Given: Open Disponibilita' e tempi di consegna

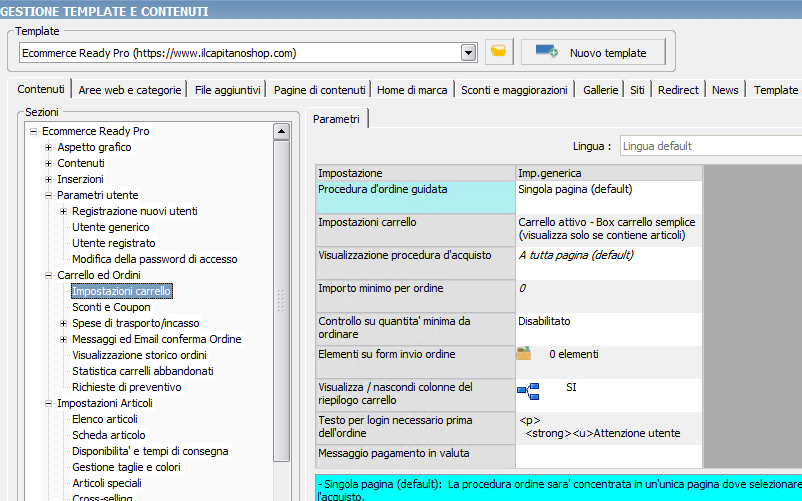Looking at the screenshot, I should click(x=150, y=451).
